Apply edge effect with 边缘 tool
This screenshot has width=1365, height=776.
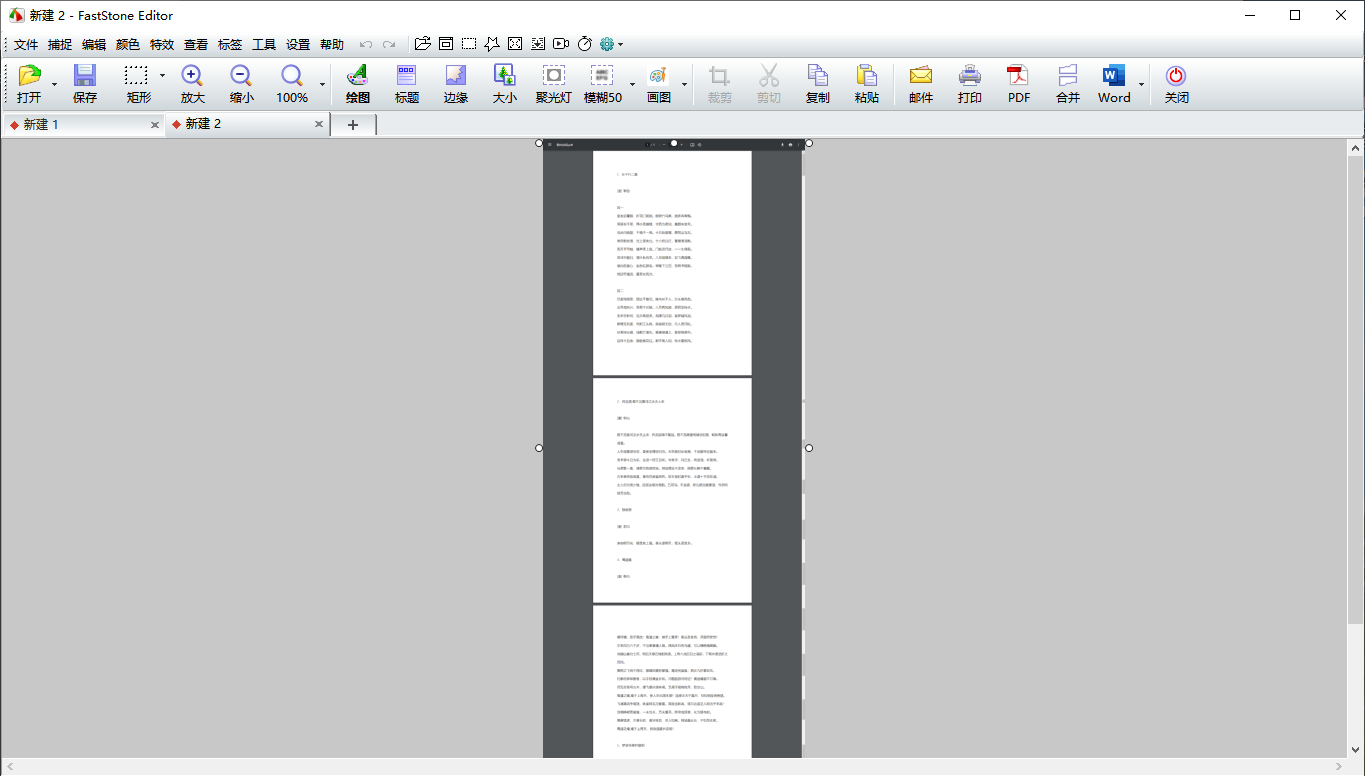[x=455, y=85]
